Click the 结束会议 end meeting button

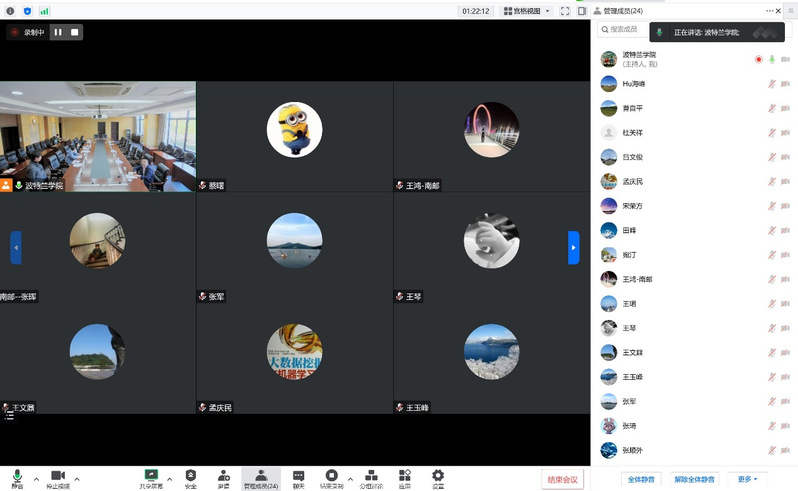562,479
